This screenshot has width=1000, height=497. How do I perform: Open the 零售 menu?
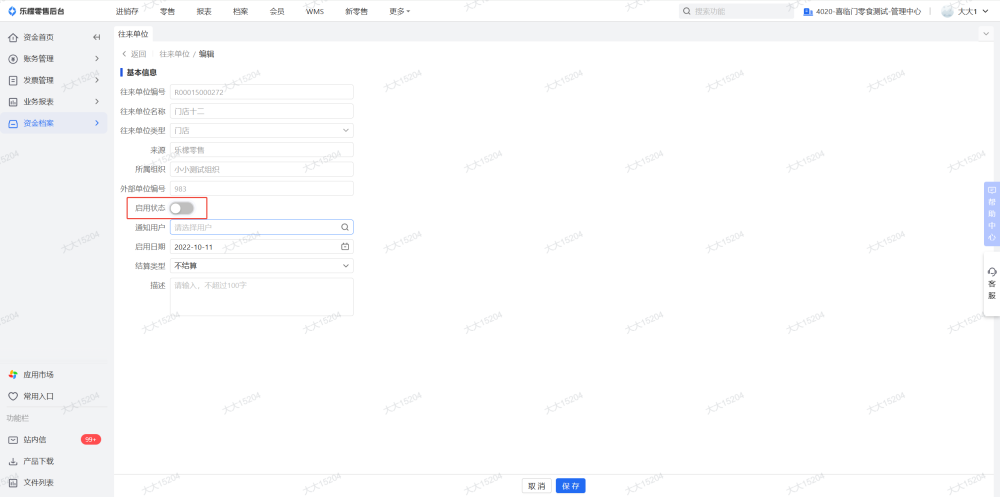pyautogui.click(x=168, y=11)
